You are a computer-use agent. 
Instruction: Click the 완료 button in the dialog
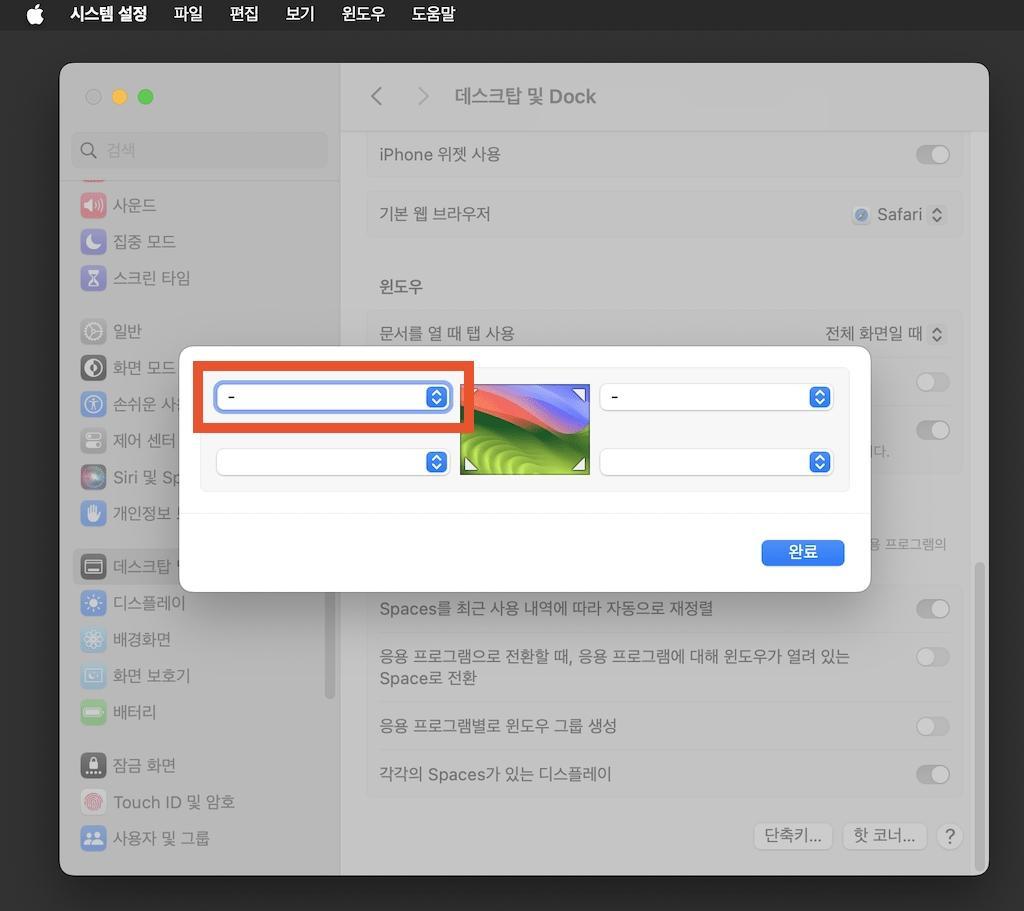click(803, 552)
